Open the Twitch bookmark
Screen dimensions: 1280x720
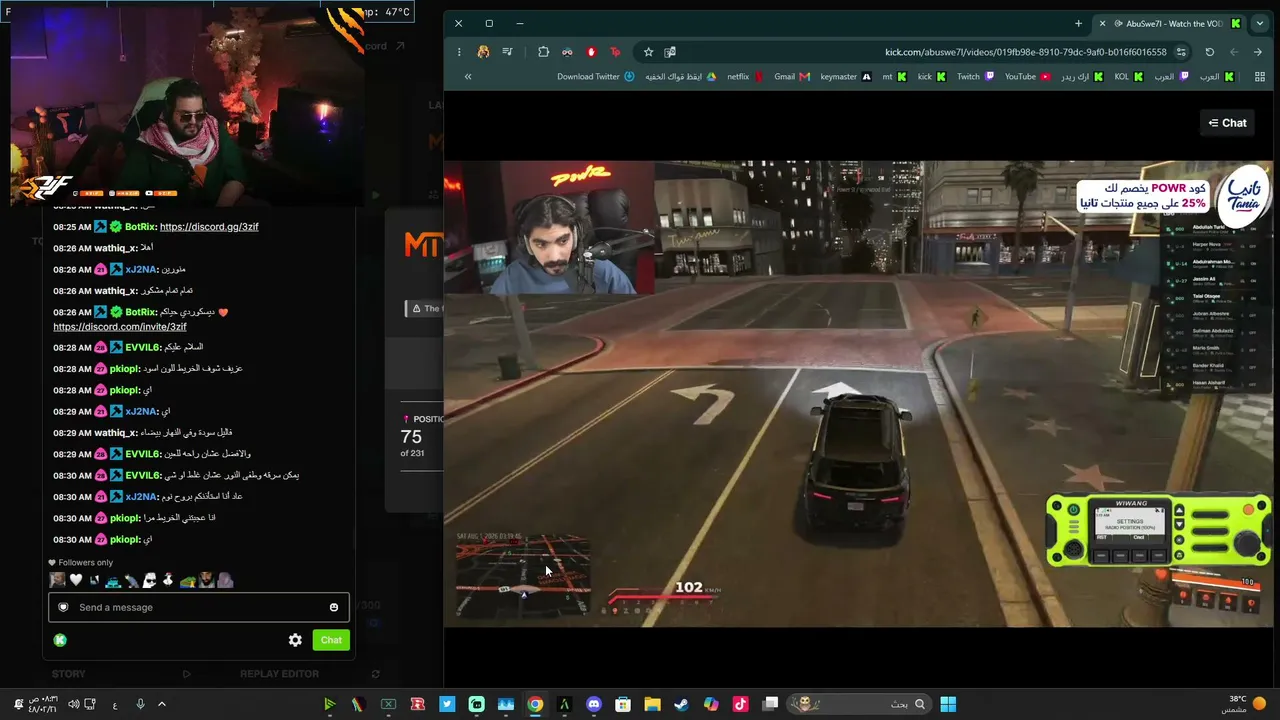tap(975, 77)
